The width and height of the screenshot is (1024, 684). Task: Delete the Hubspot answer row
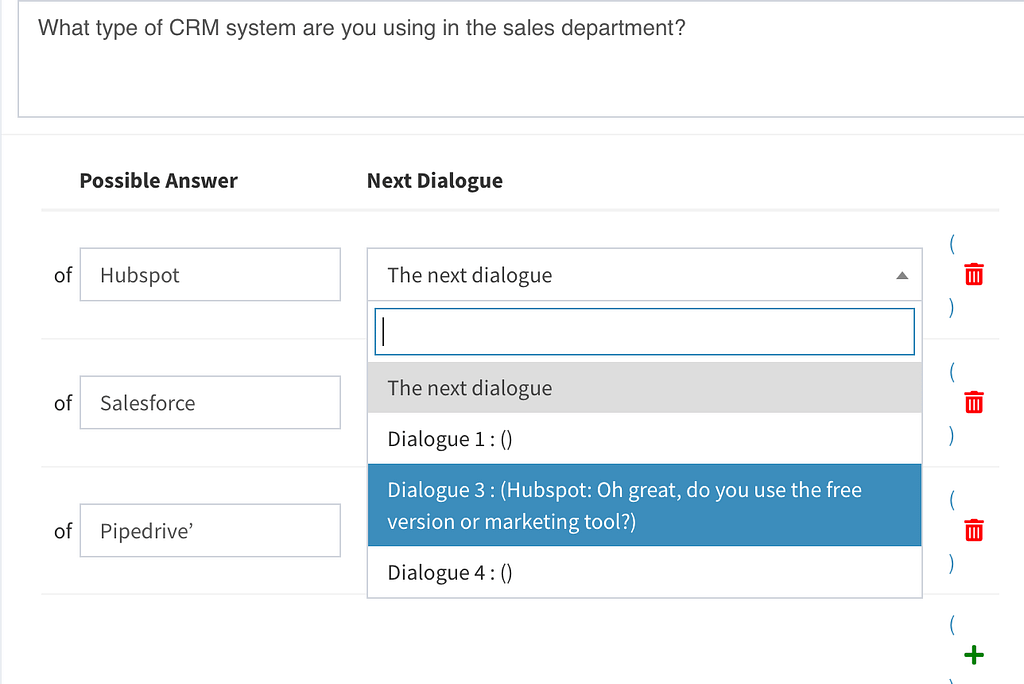974,274
